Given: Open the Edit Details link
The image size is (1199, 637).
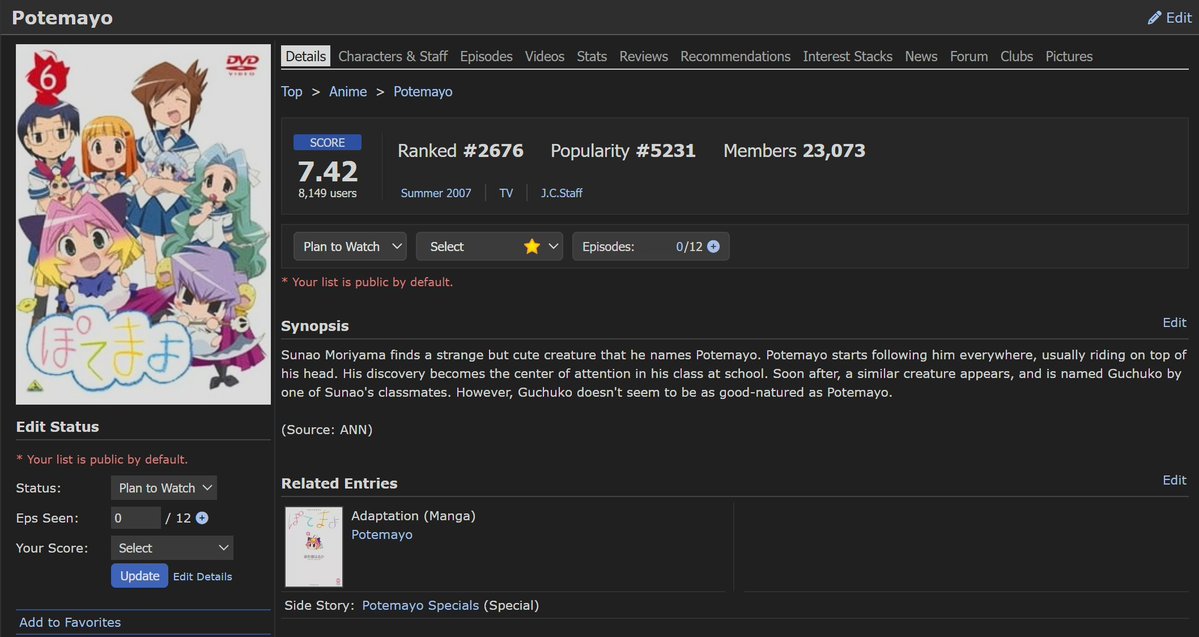Looking at the screenshot, I should pos(203,577).
